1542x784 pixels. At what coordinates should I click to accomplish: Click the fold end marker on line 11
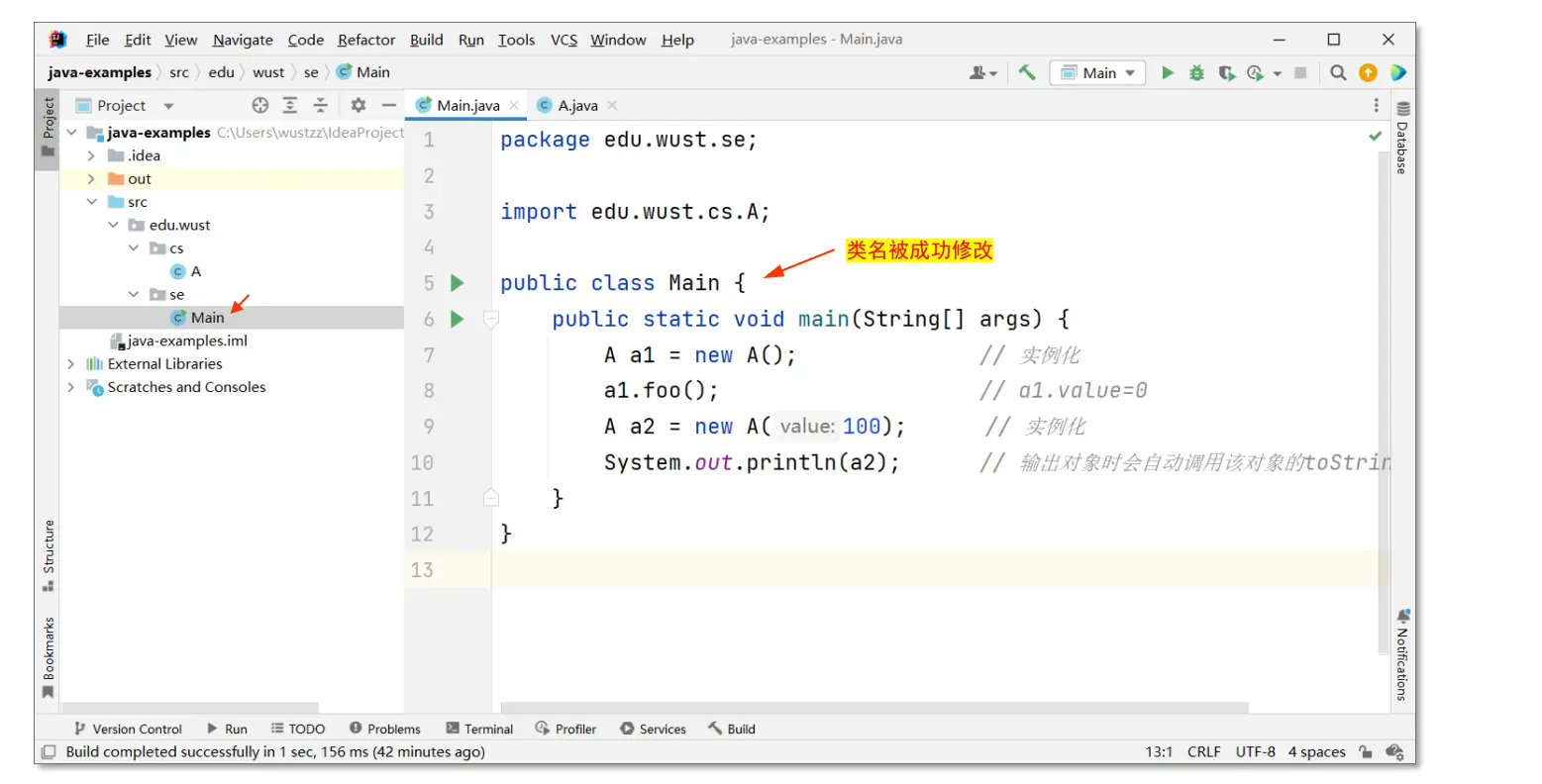point(491,498)
